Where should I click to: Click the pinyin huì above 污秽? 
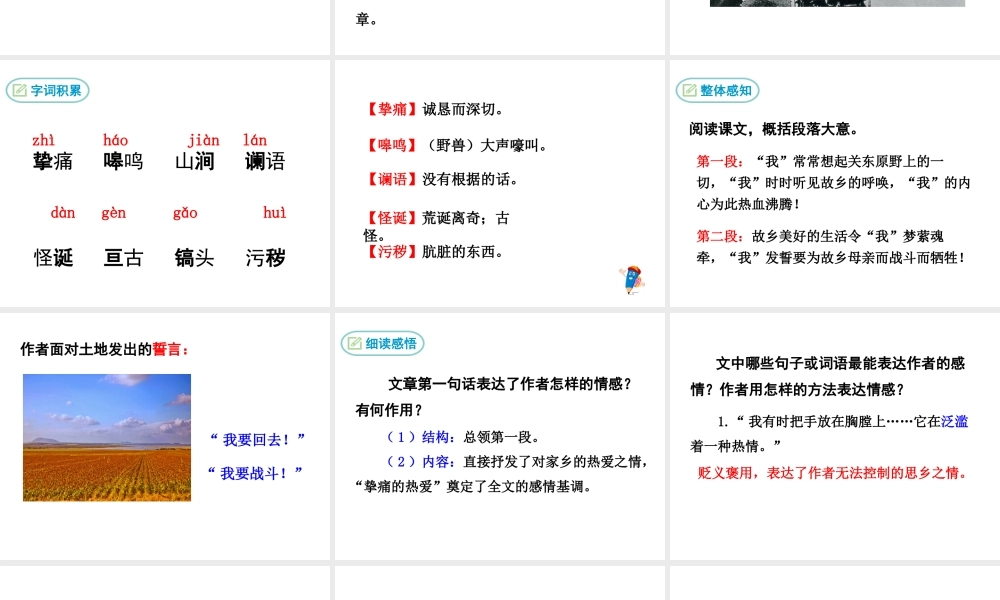[x=275, y=213]
